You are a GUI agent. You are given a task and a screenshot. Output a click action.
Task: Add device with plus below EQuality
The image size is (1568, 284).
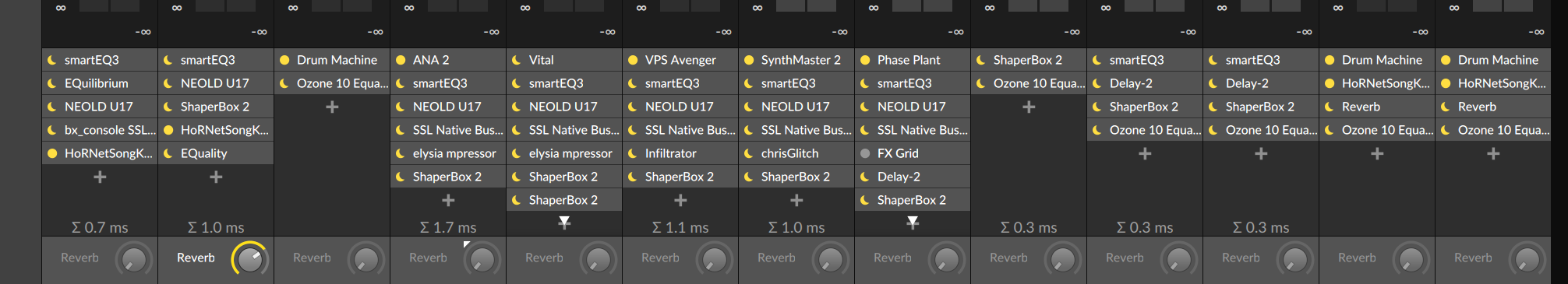coord(216,177)
